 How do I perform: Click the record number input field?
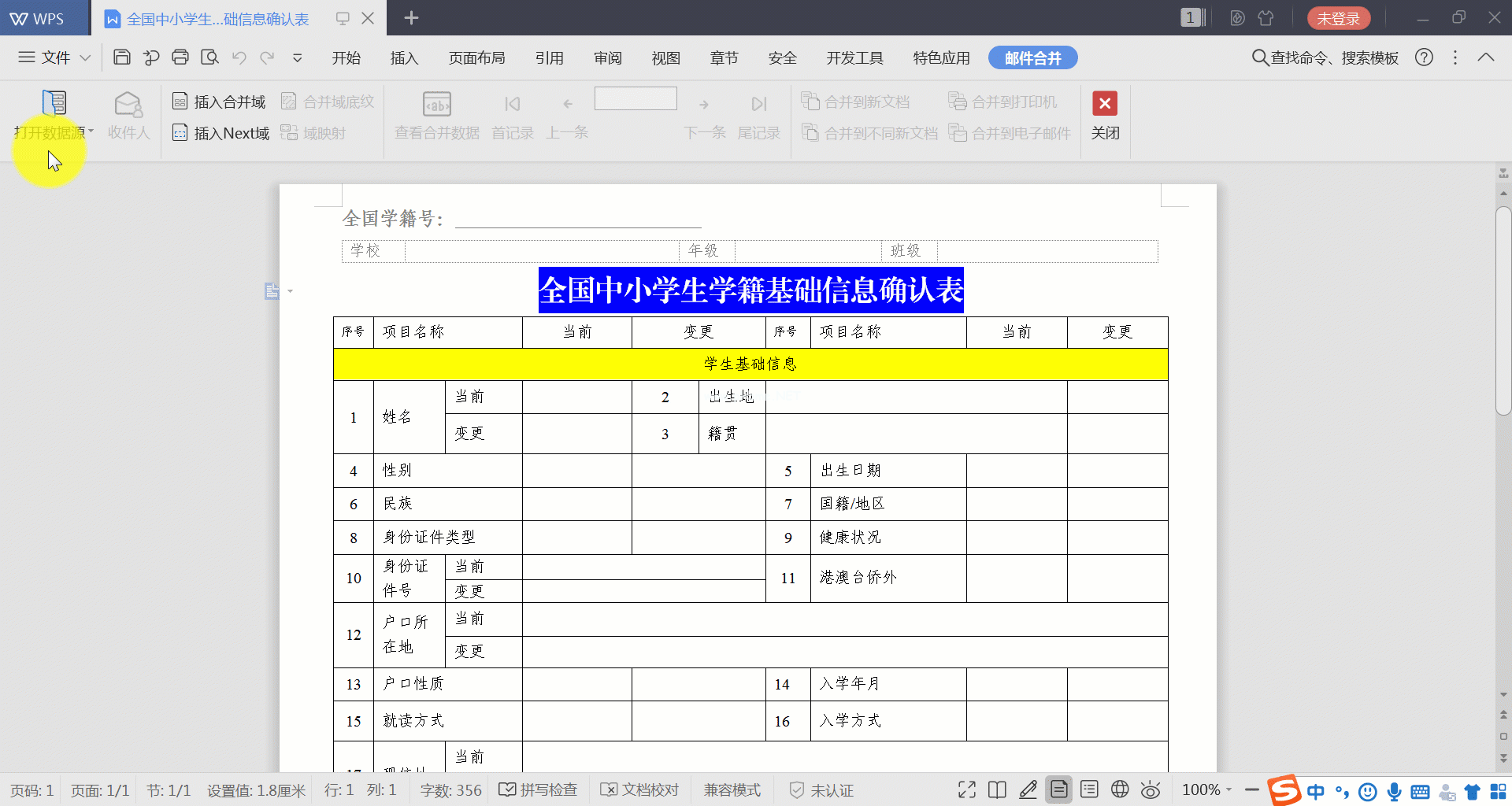coord(635,99)
